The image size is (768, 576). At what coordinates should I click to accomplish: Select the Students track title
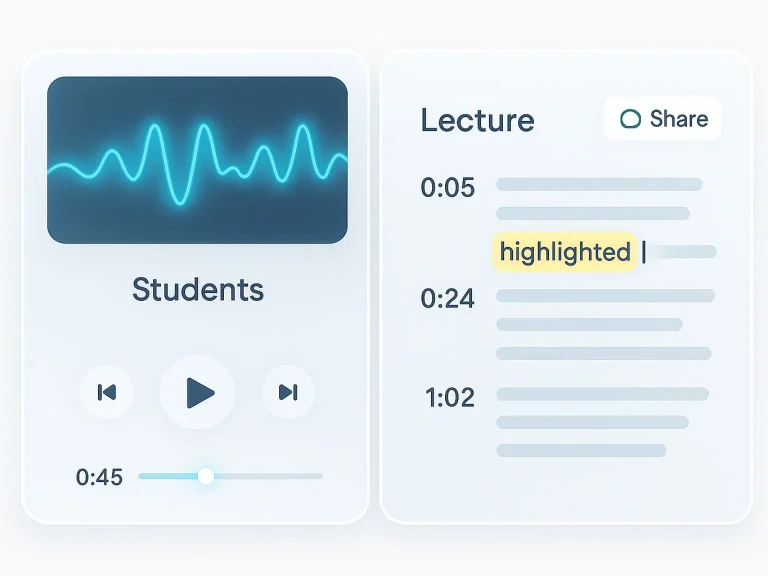point(198,290)
